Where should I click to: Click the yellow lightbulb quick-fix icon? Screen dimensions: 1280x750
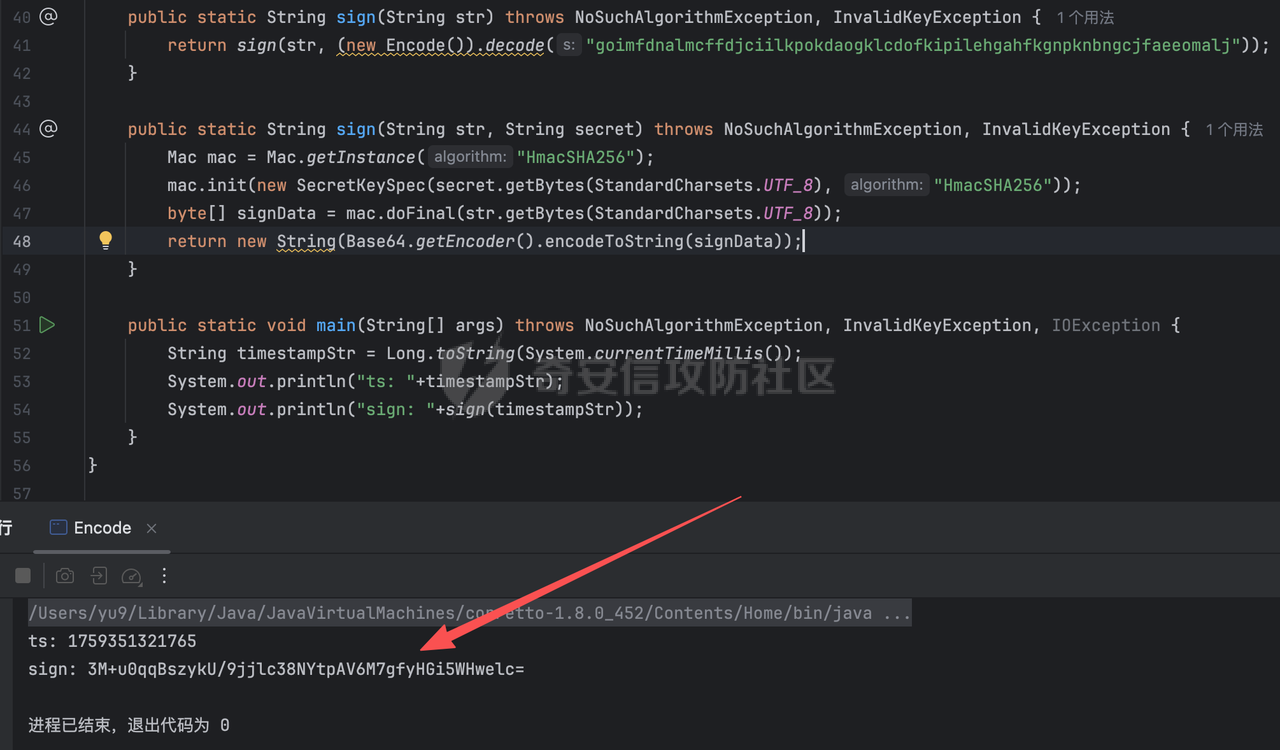pyautogui.click(x=106, y=240)
